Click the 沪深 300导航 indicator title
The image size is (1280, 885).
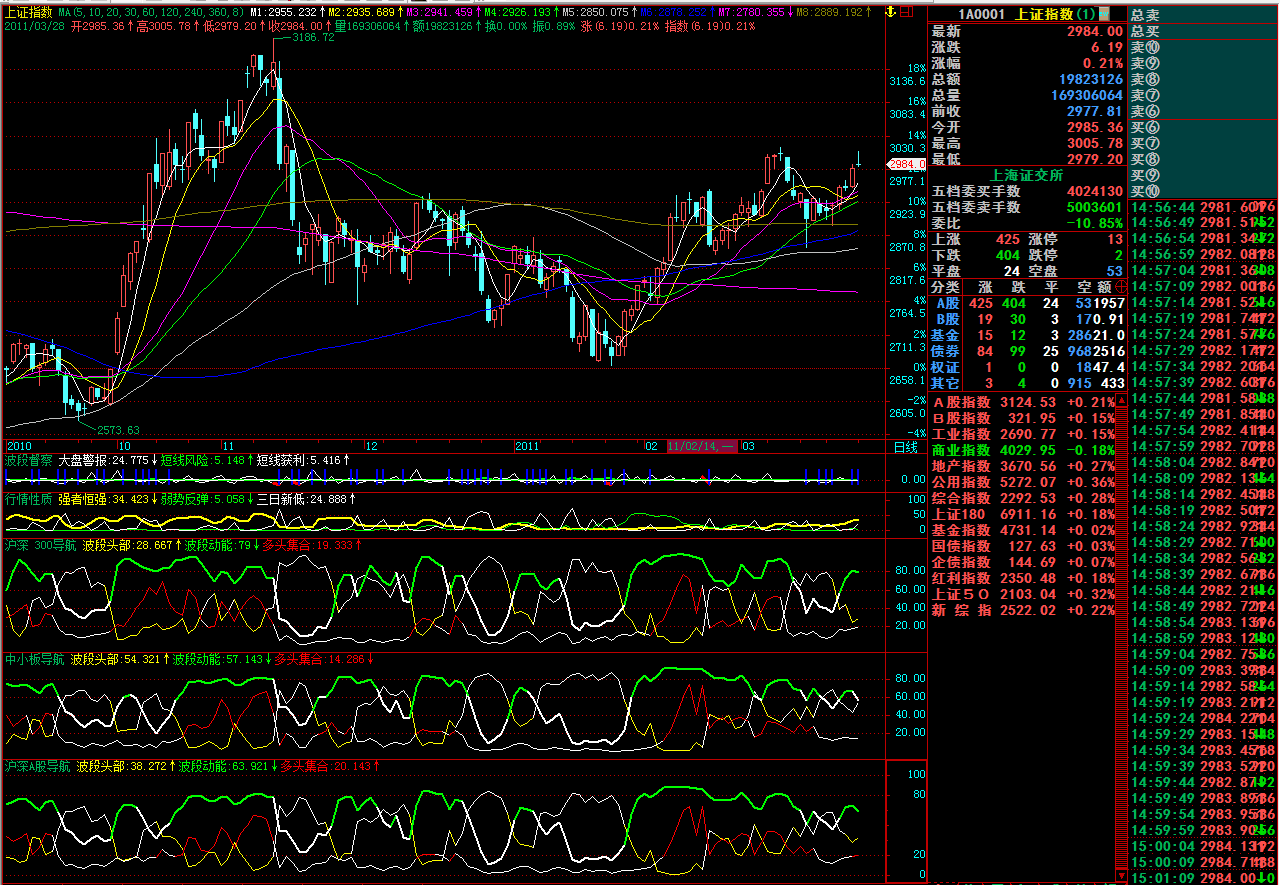[x=40, y=545]
